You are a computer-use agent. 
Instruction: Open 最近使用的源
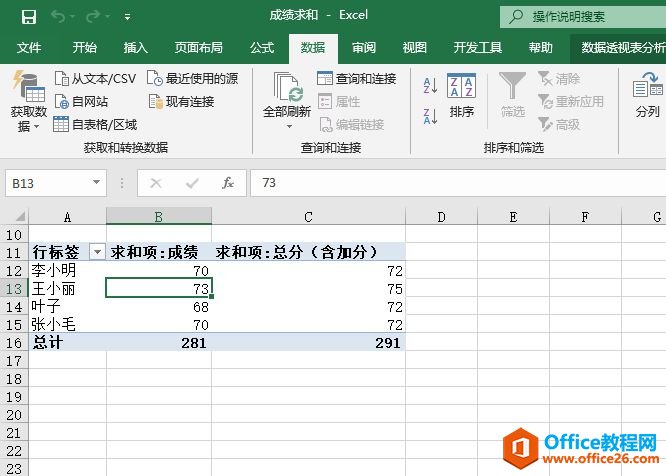click(x=192, y=79)
